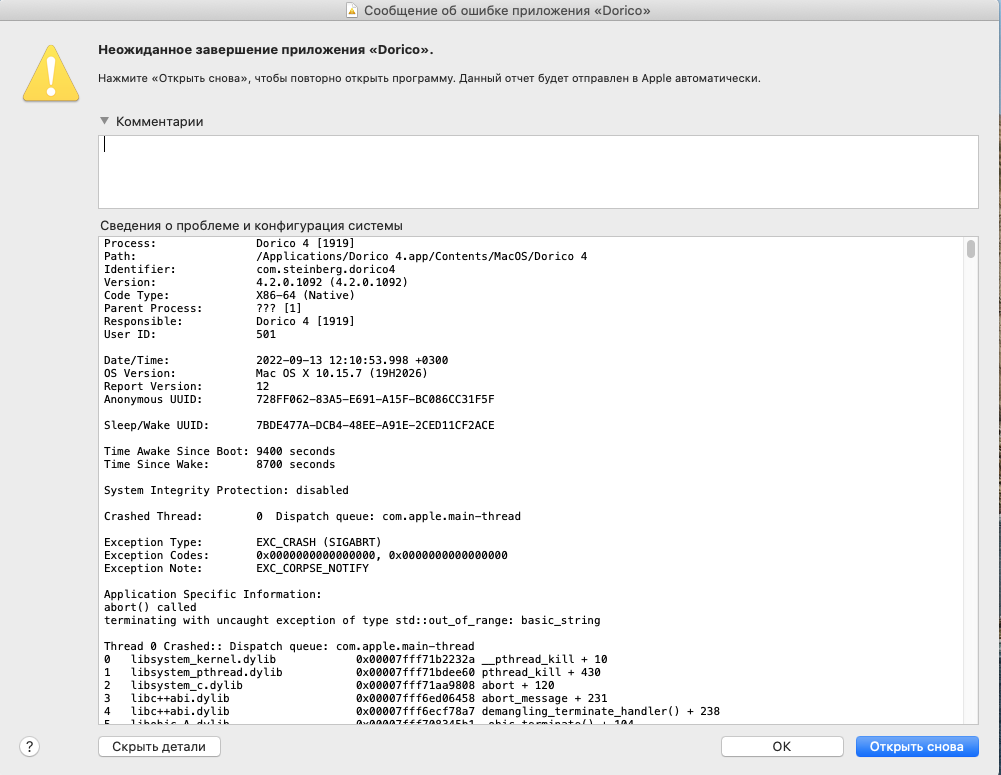Viewport: 1001px width, 775px height.
Task: Click the Anonymous UUID 728FF062 line
Action: click(x=299, y=399)
